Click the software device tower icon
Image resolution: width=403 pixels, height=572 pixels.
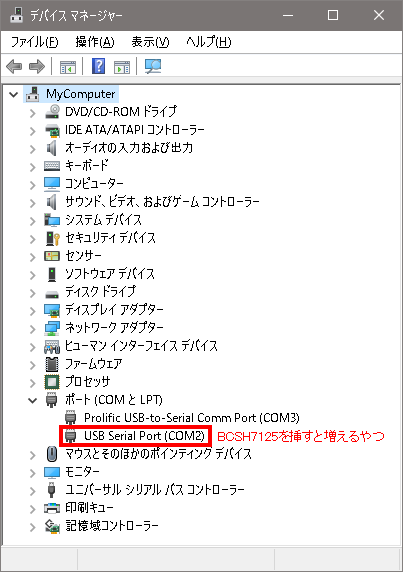coord(52,274)
